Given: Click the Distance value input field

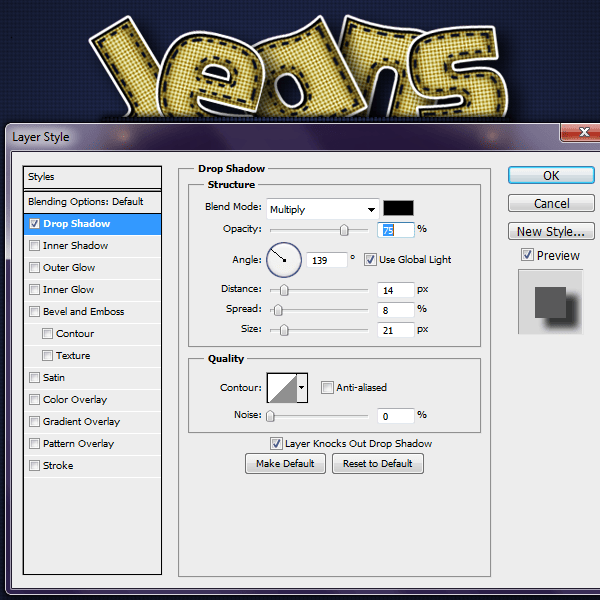Looking at the screenshot, I should coord(395,290).
